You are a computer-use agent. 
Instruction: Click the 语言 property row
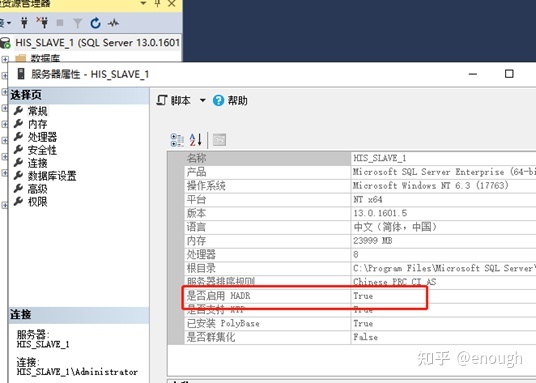coord(360,227)
